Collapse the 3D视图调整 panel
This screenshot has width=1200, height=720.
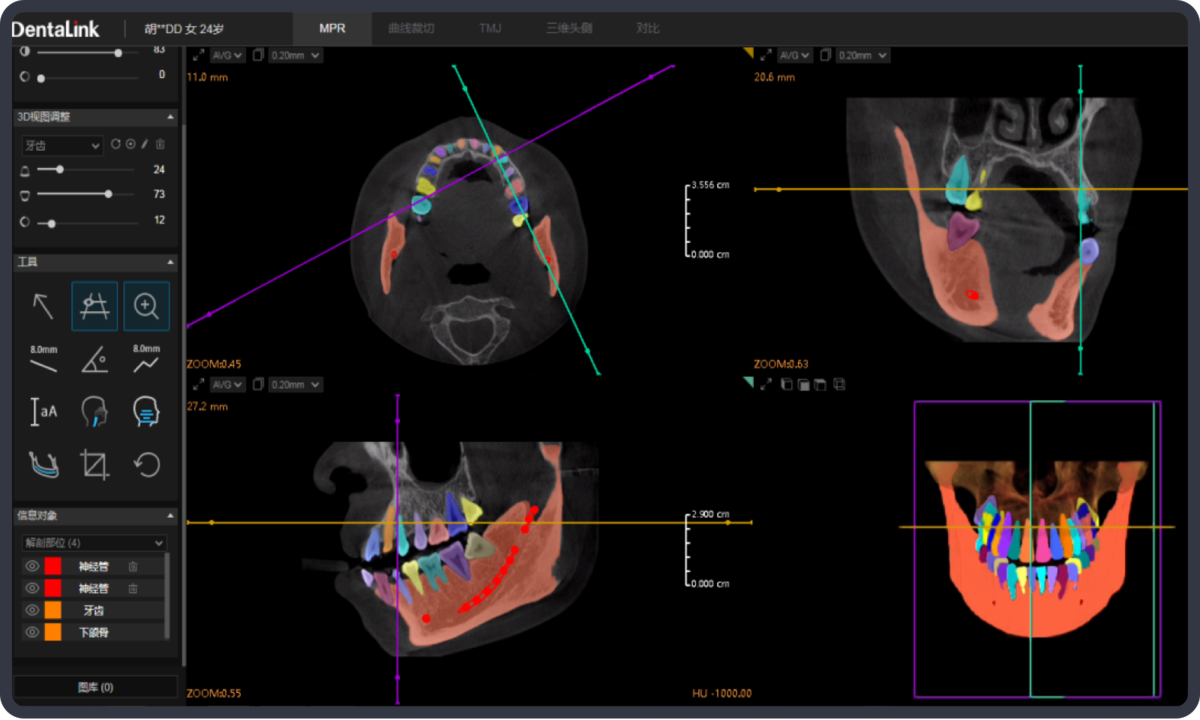pyautogui.click(x=170, y=117)
